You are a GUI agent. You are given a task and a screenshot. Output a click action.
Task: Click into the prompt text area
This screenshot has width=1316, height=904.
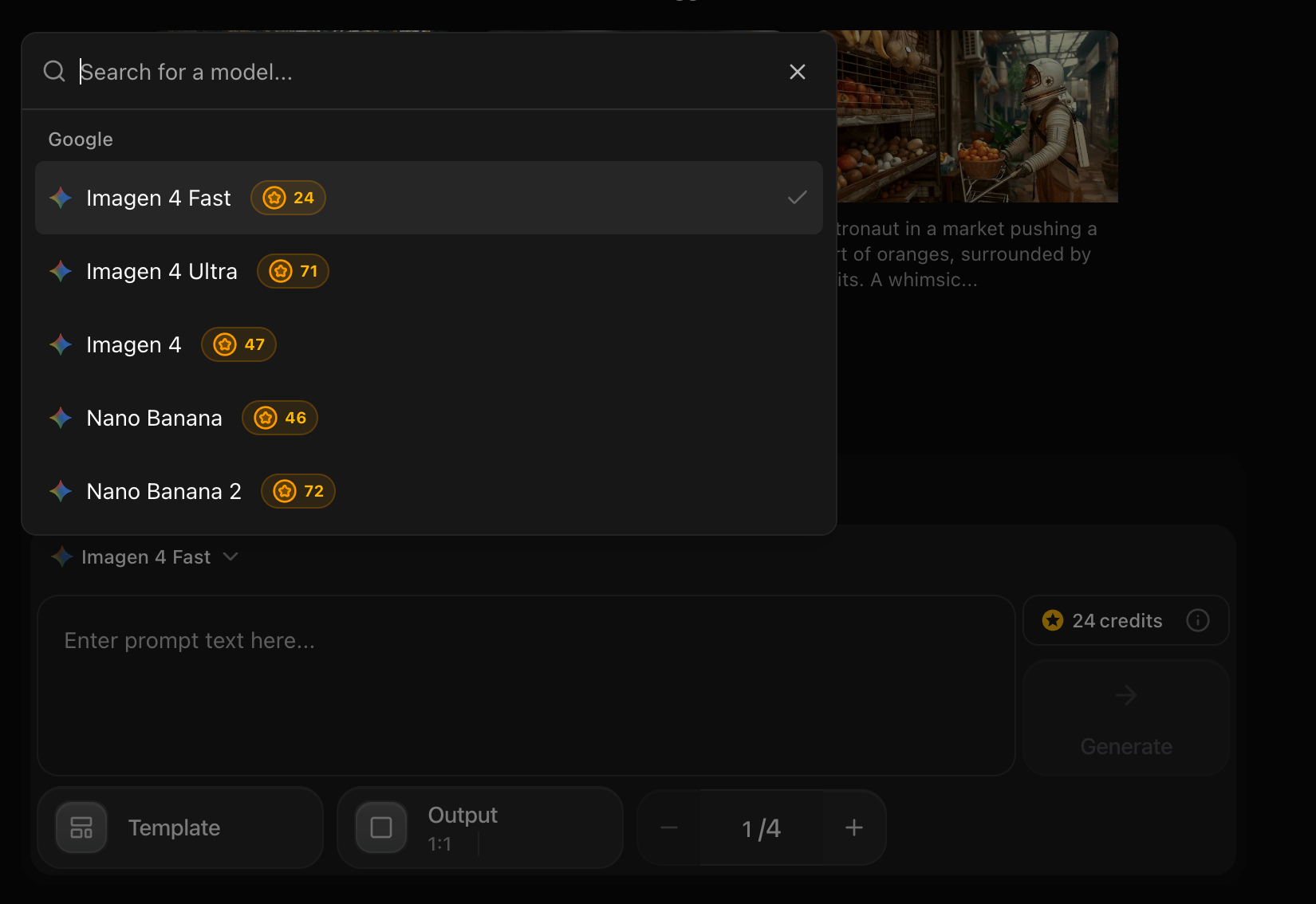pyautogui.click(x=526, y=686)
